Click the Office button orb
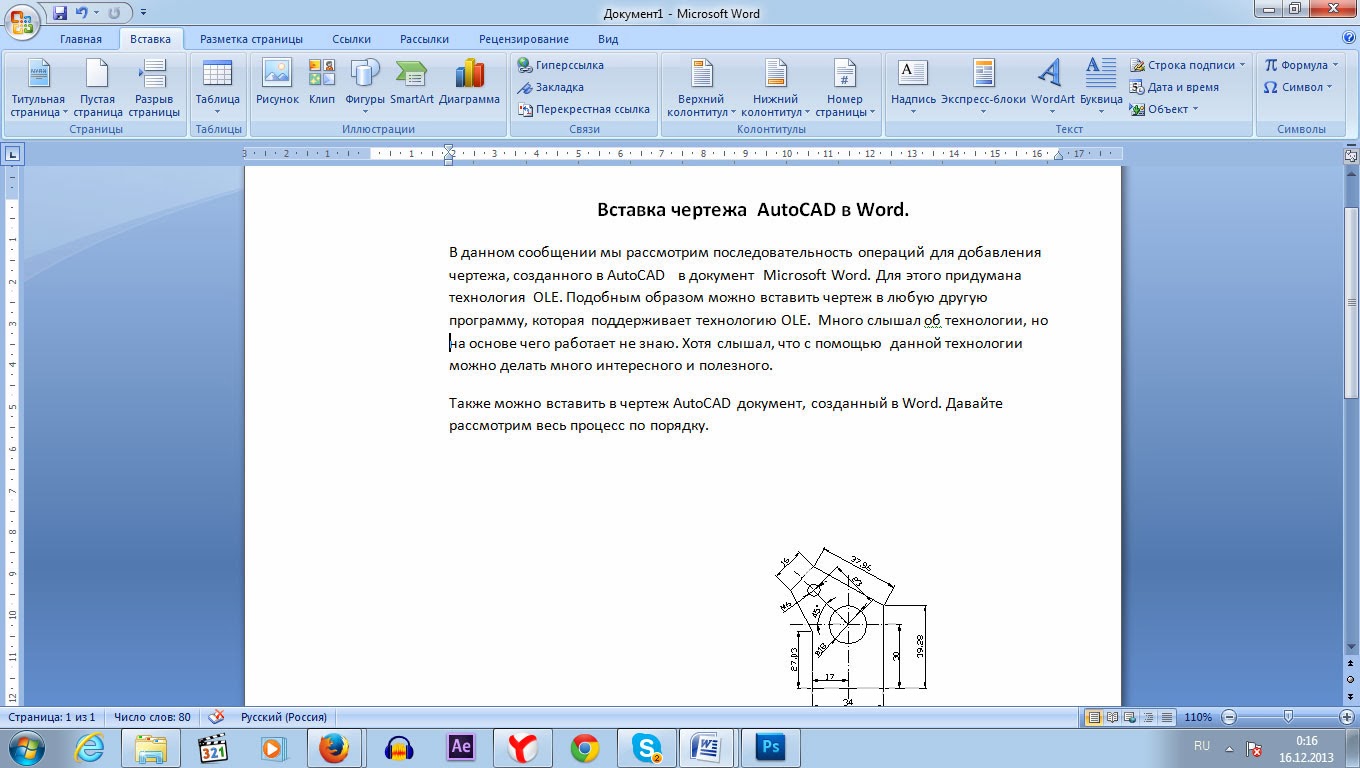The width and height of the screenshot is (1360, 768). pyautogui.click(x=22, y=20)
